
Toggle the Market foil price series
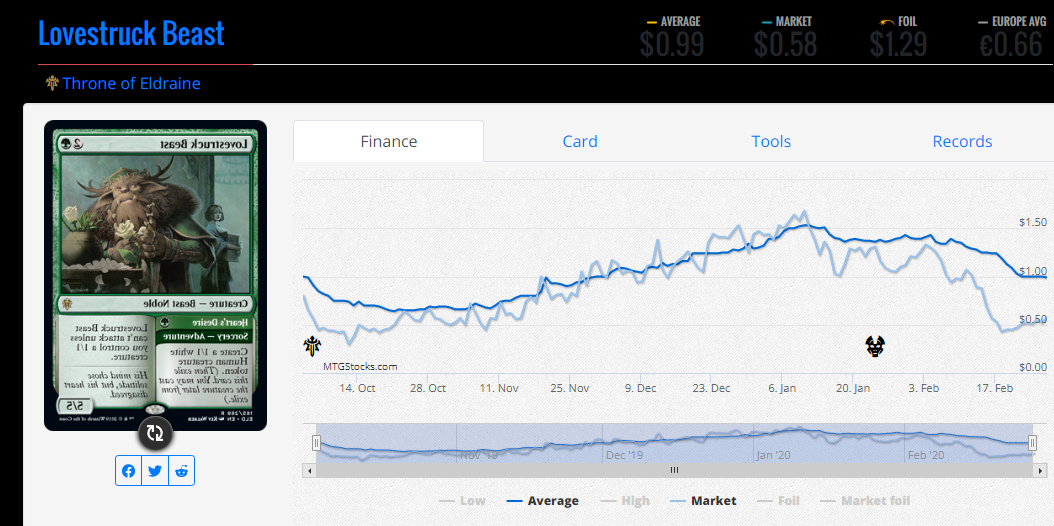pyautogui.click(x=865, y=500)
